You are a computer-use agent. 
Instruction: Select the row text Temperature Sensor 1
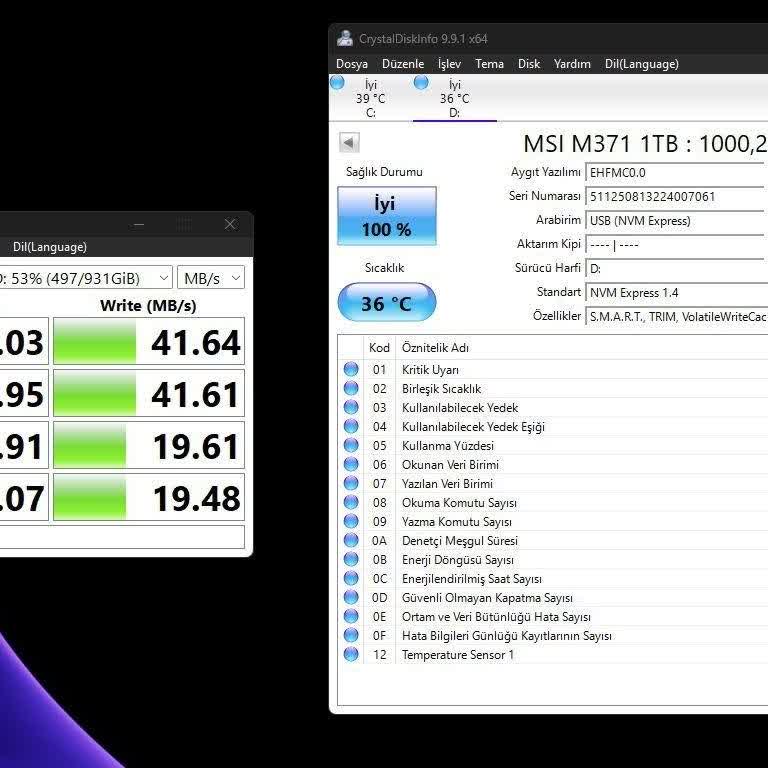pyautogui.click(x=458, y=655)
